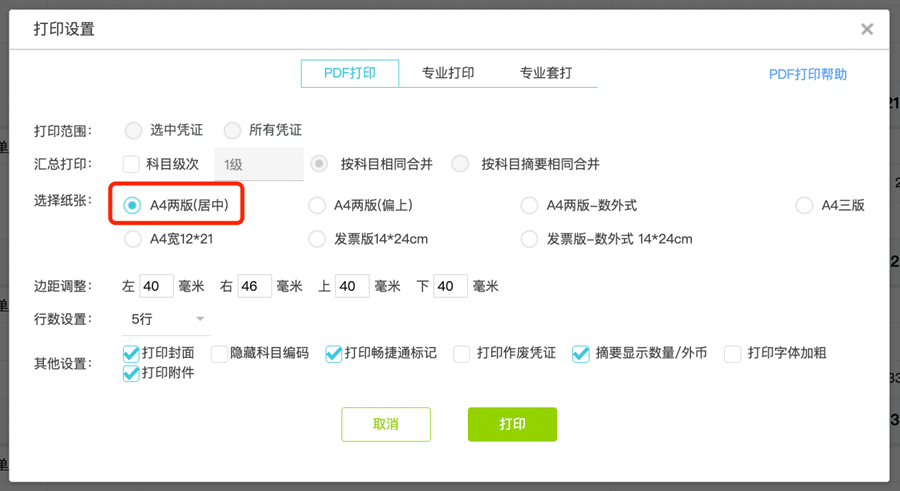Expand the 行数设置 dropdown
The width and height of the screenshot is (900, 491).
(x=168, y=319)
